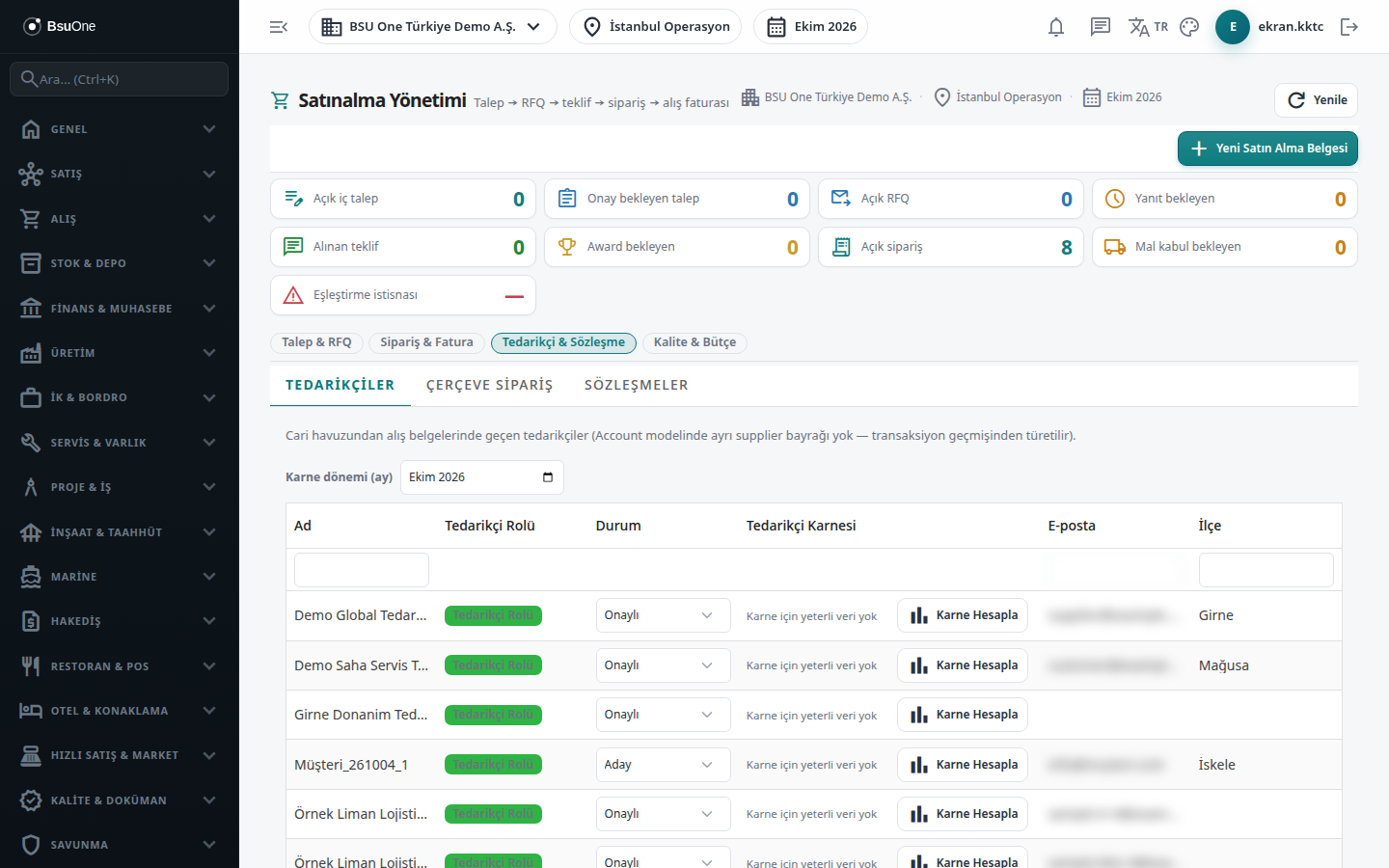Expand the STOK & DEPO sidebar section
Viewport: 1389px width, 868px height.
pos(120,263)
